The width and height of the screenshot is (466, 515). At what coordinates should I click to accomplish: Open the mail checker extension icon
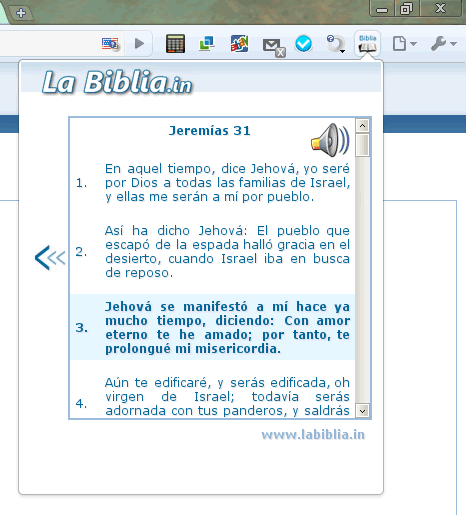click(274, 47)
